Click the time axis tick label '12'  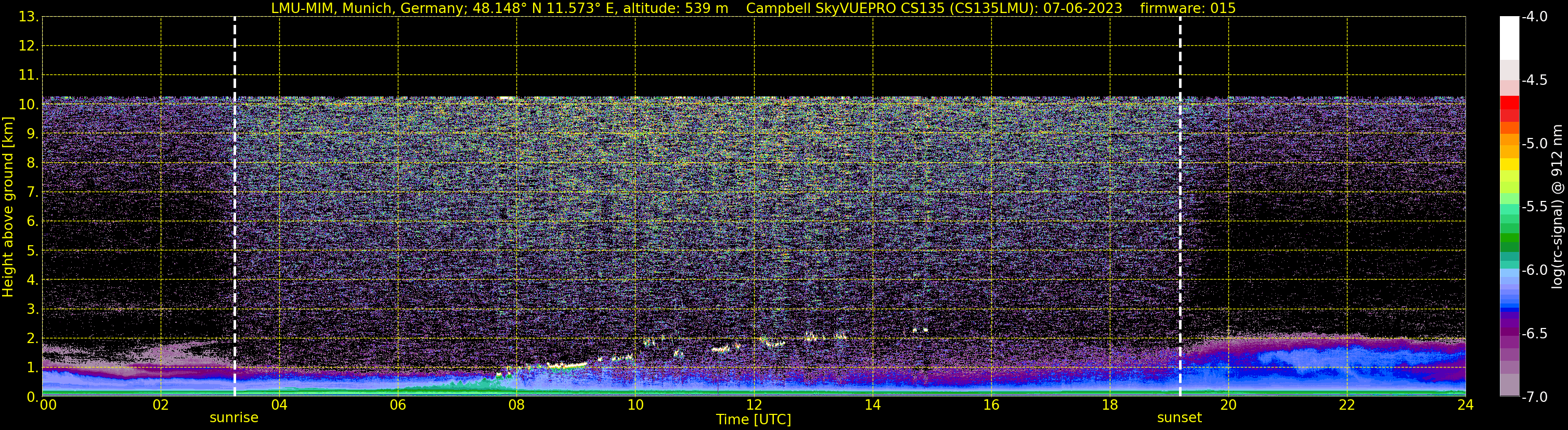click(x=754, y=405)
